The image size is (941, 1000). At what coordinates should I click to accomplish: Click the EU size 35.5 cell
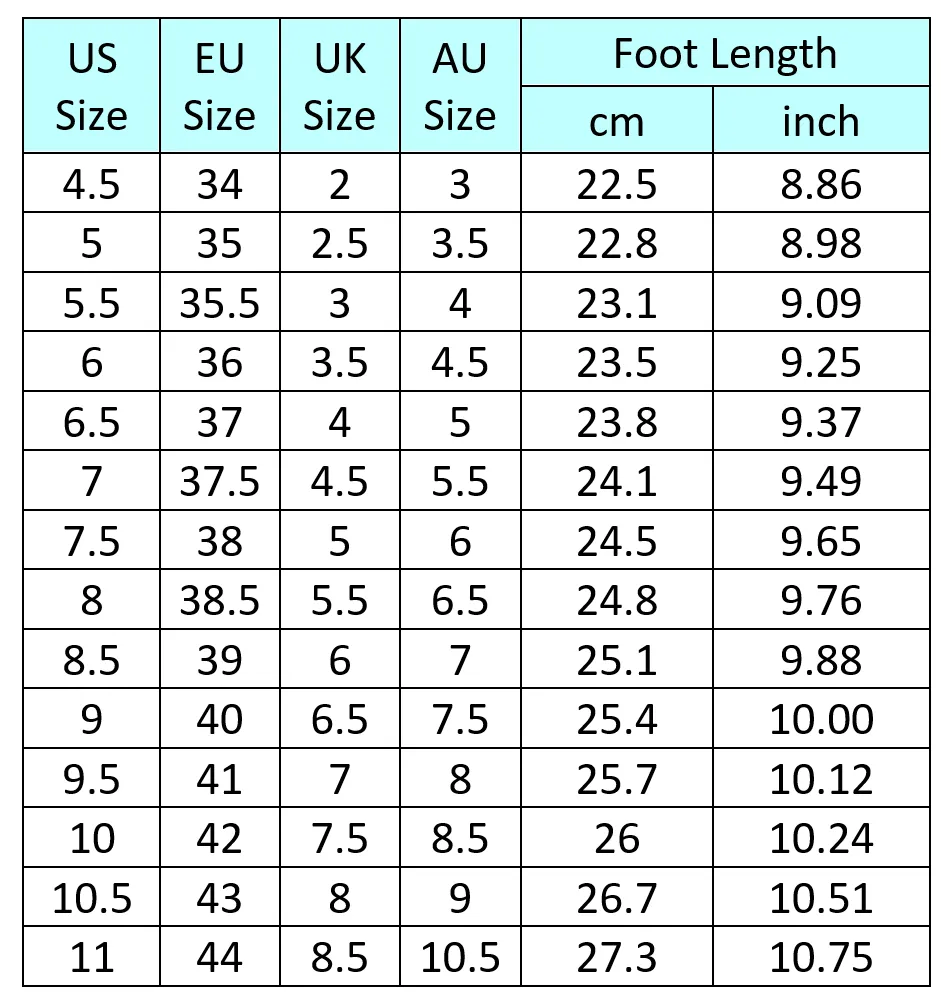[x=219, y=302]
